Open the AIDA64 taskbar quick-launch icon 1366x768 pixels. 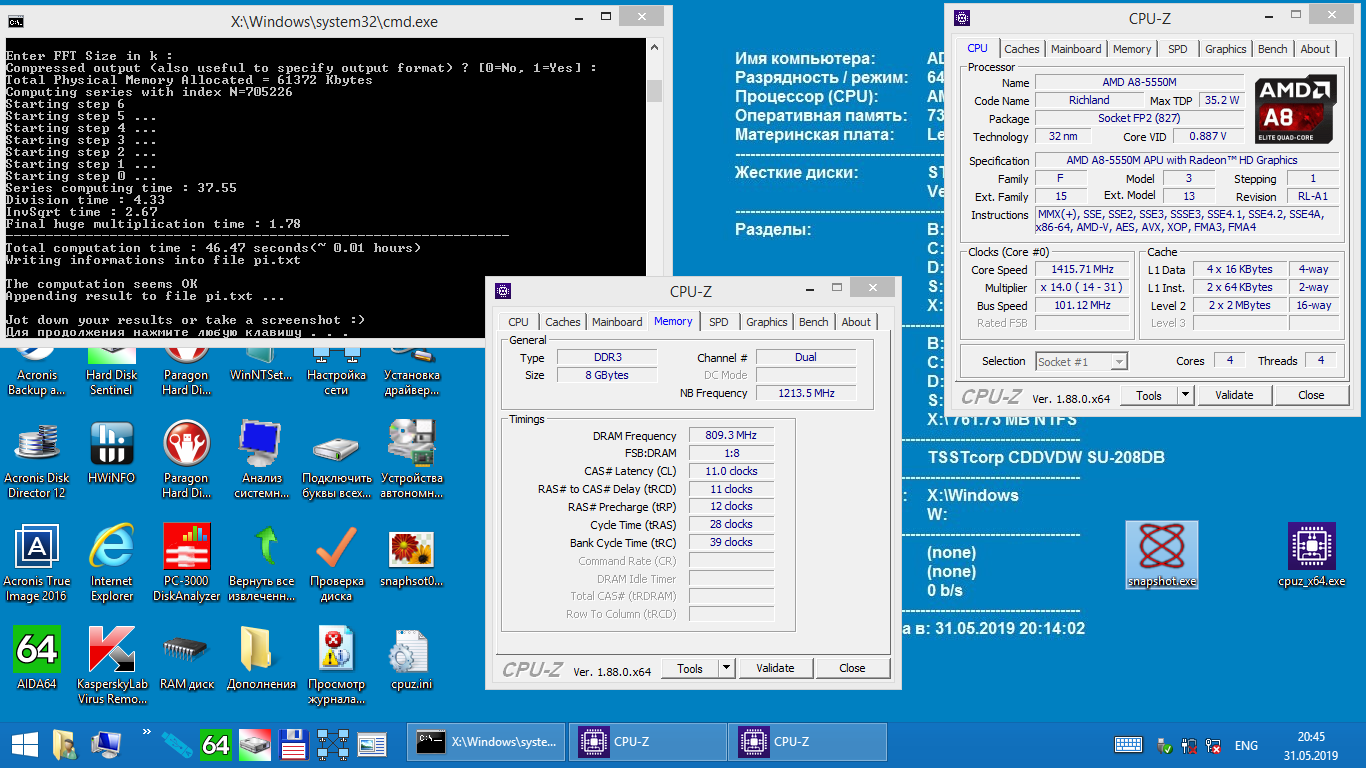(216, 744)
